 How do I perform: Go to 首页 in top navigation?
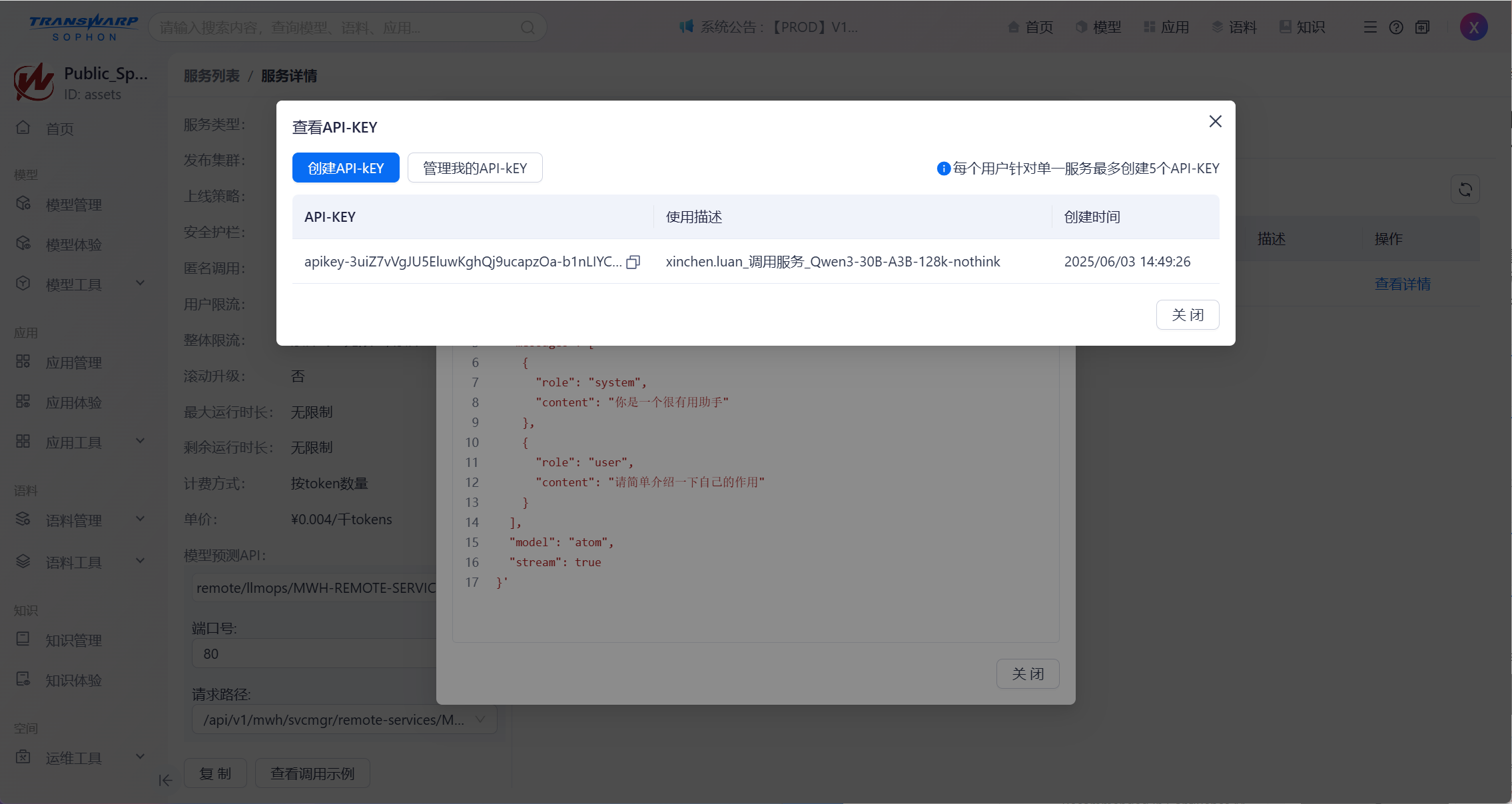pos(1030,27)
